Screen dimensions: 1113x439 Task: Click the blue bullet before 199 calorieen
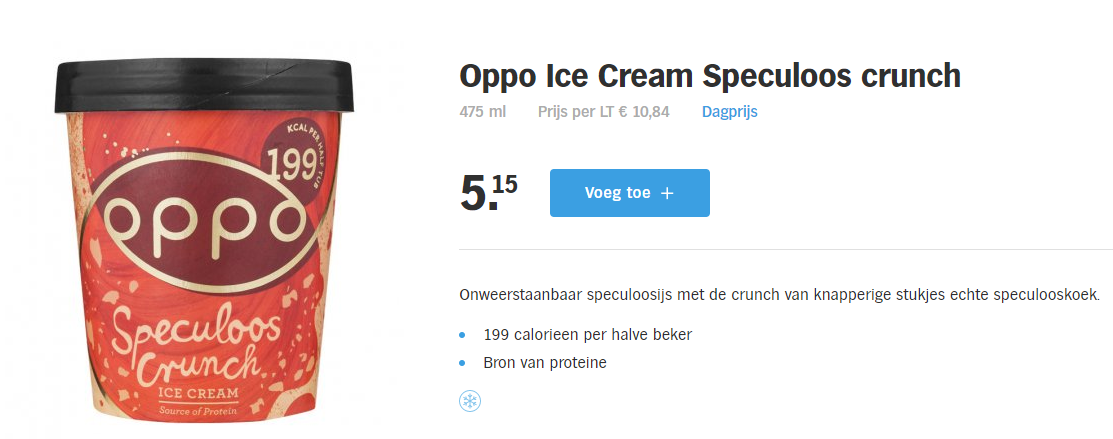462,335
